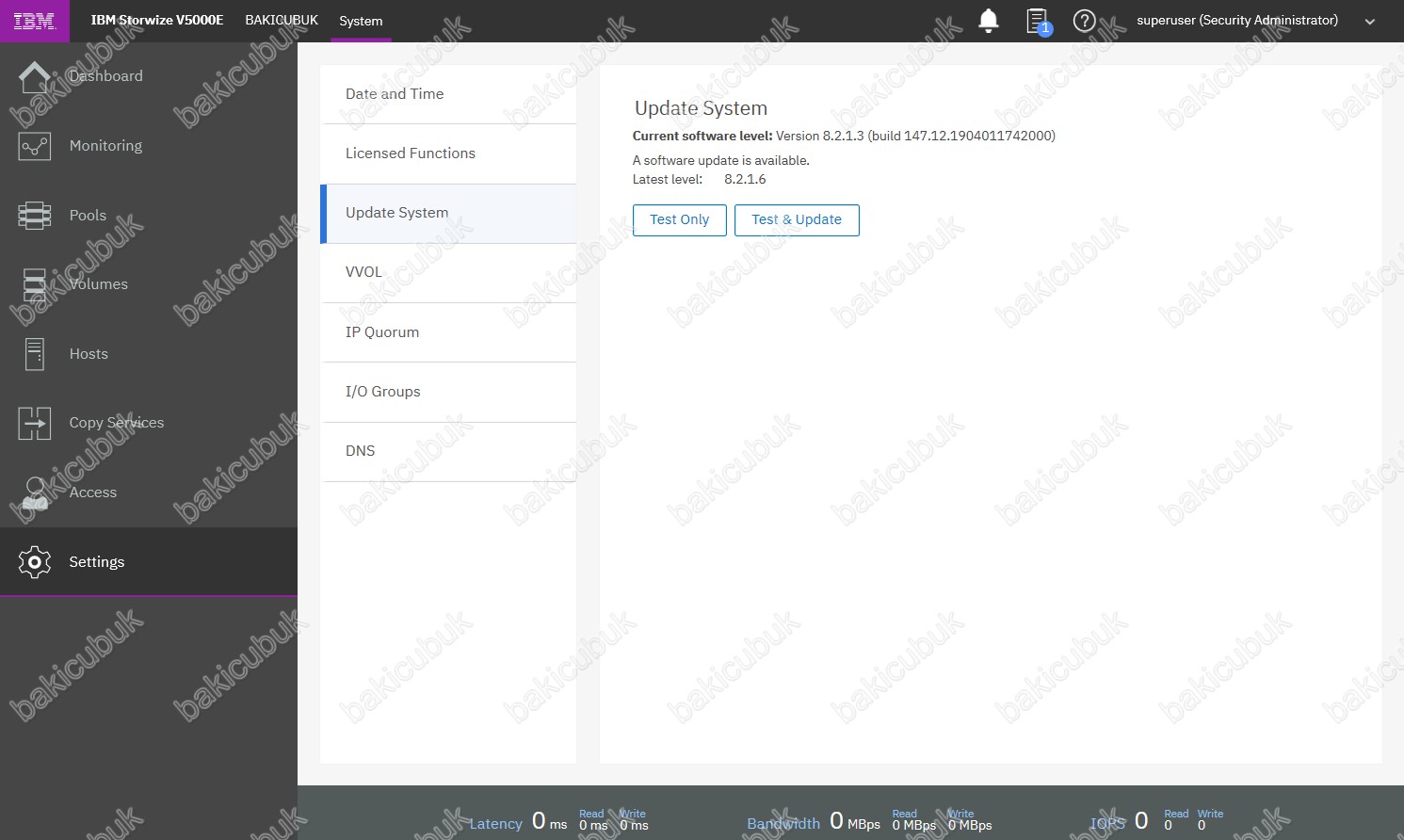The image size is (1404, 840).
Task: Click the Settings gear icon
Action: tap(35, 562)
